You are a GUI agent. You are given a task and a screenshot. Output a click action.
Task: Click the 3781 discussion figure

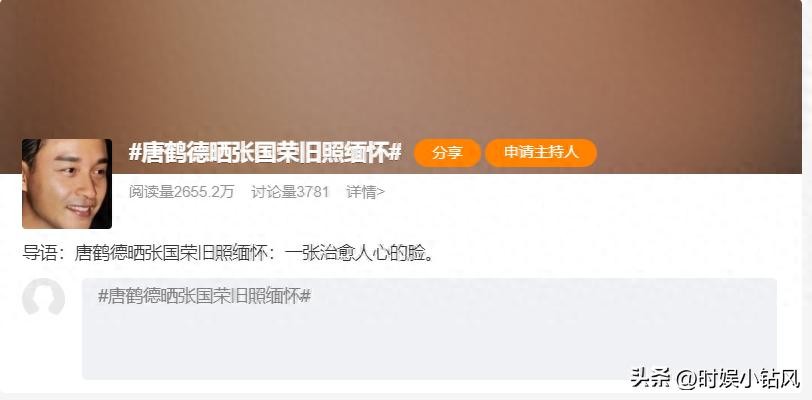click(x=313, y=192)
